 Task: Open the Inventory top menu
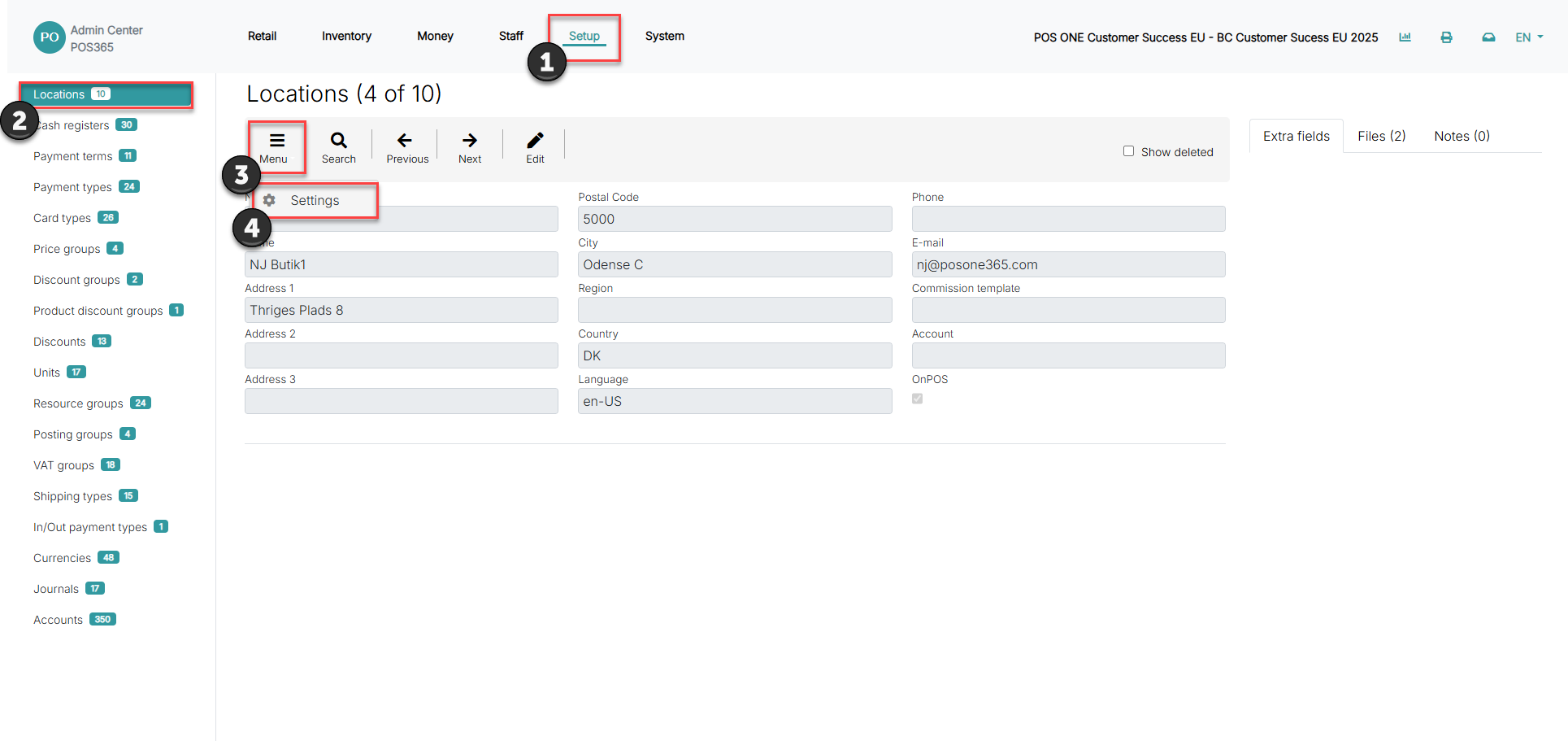pyautogui.click(x=346, y=36)
